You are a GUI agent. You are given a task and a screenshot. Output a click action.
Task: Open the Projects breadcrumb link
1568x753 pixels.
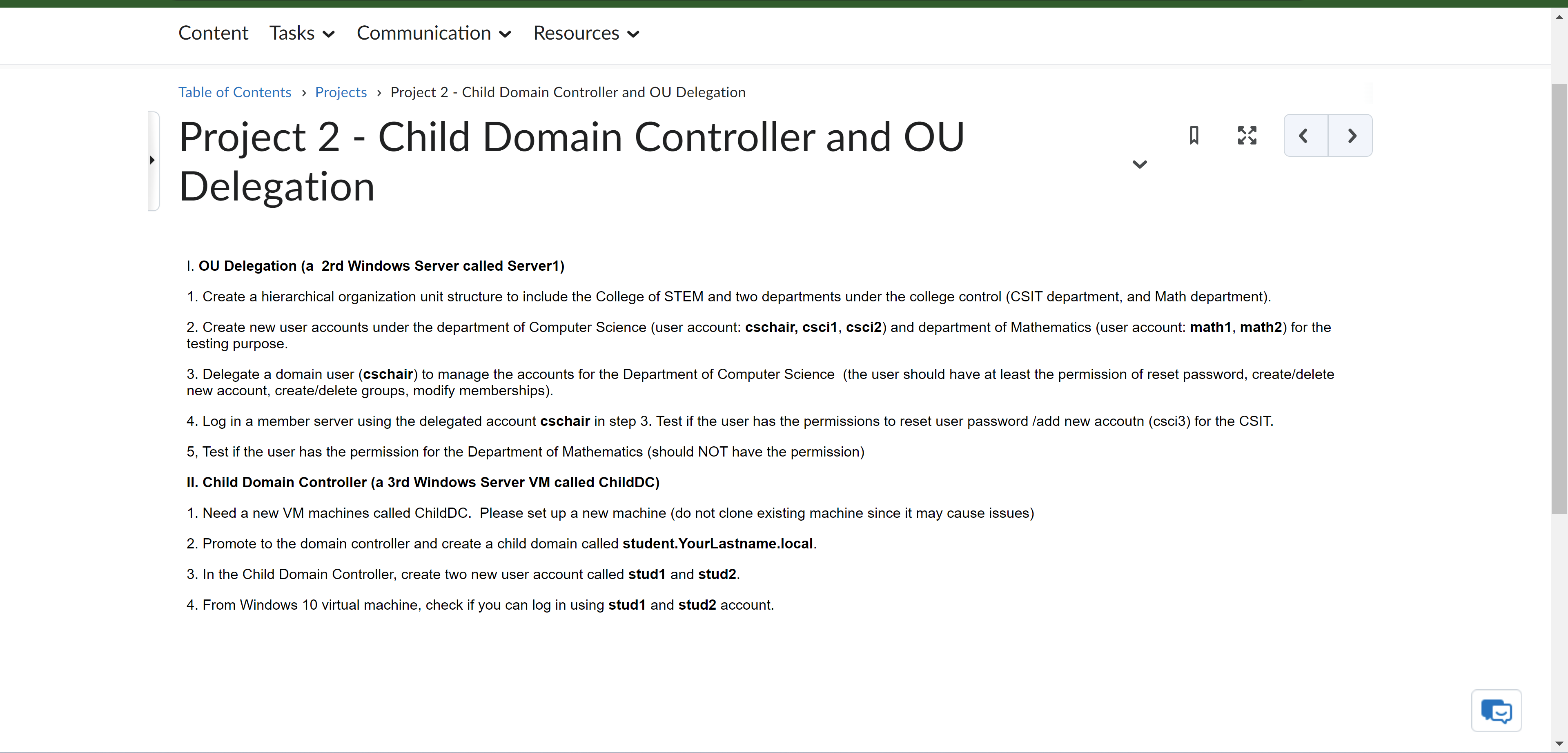point(340,92)
